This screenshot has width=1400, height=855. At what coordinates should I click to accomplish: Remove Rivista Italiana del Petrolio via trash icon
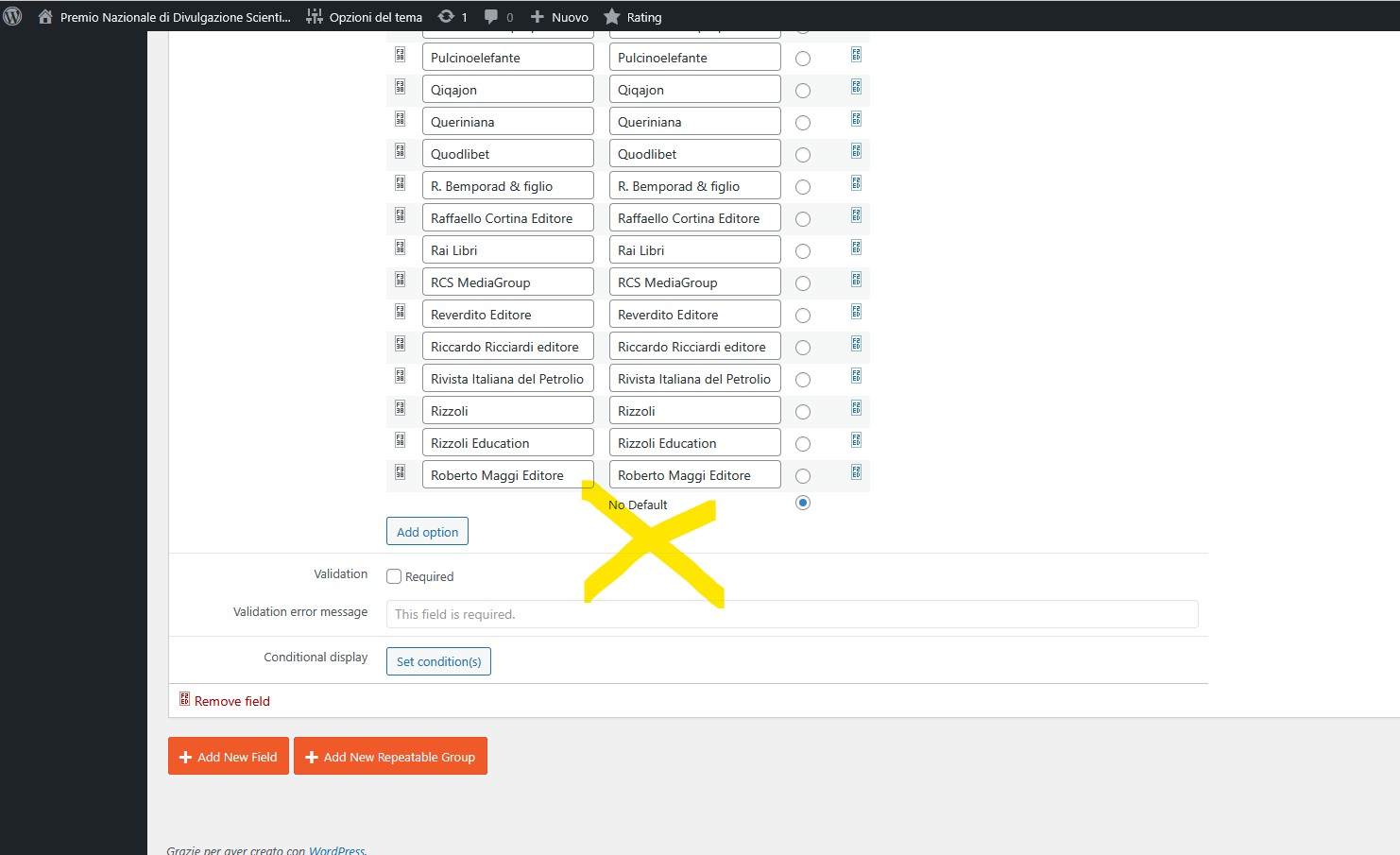pyautogui.click(x=857, y=376)
